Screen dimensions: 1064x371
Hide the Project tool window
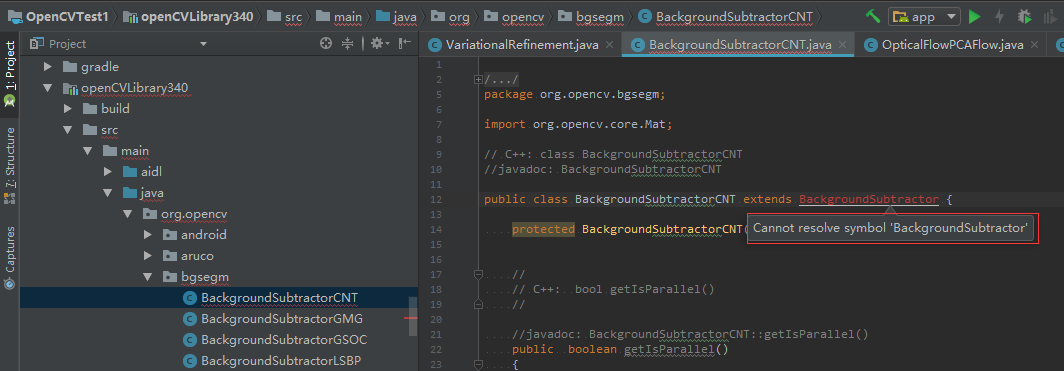404,43
